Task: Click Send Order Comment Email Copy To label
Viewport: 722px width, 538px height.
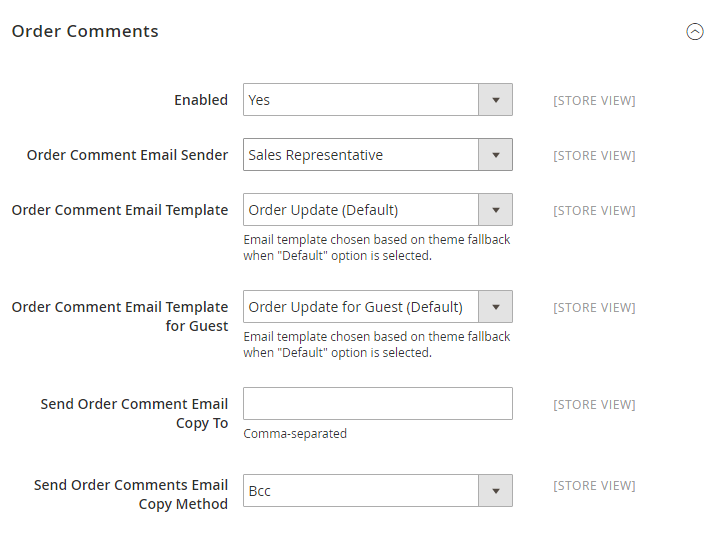Action: point(134,414)
